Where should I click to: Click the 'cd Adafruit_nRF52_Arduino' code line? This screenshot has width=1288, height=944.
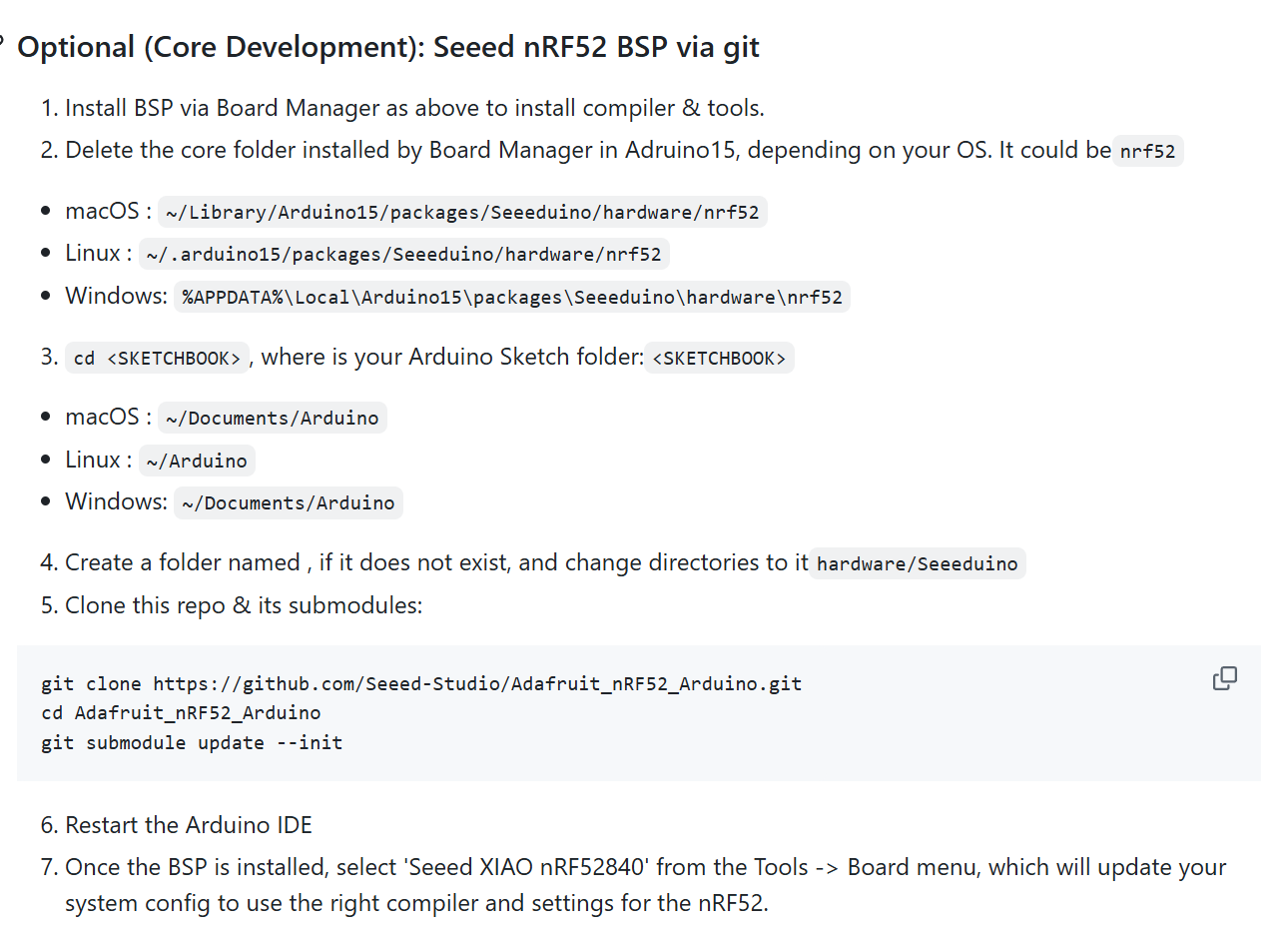click(x=181, y=712)
